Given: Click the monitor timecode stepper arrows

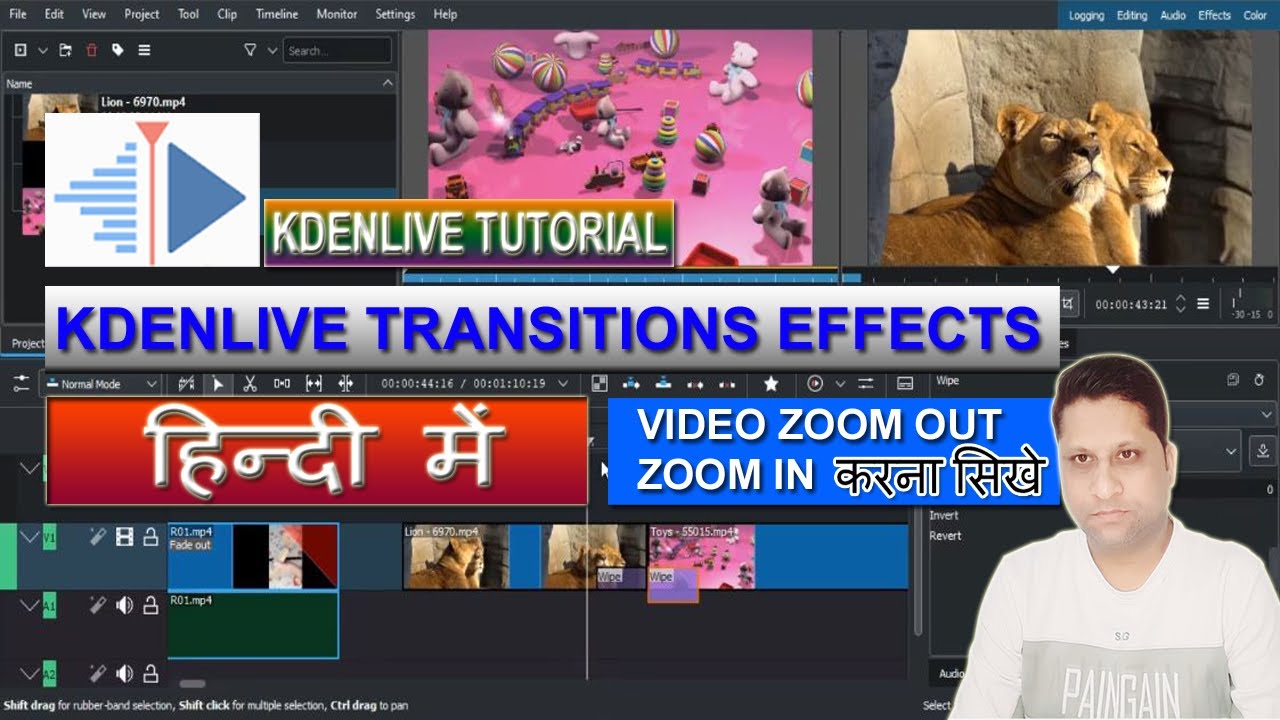Looking at the screenshot, I should pyautogui.click(x=1180, y=303).
